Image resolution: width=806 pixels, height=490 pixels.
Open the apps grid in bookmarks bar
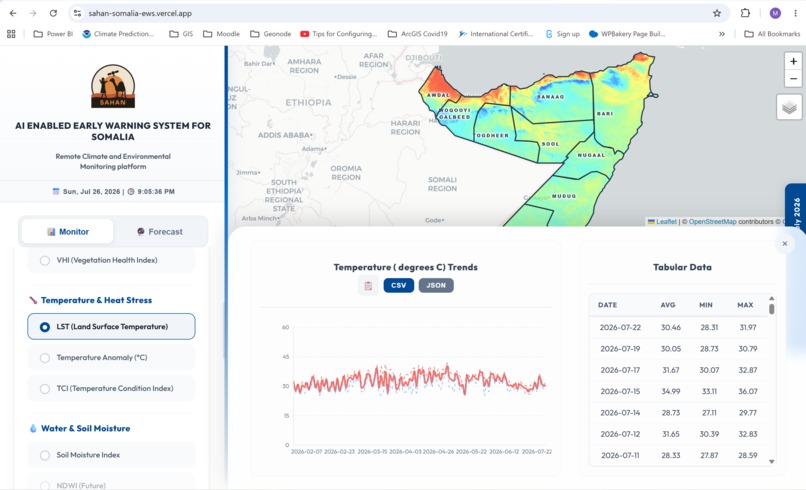click(11, 34)
